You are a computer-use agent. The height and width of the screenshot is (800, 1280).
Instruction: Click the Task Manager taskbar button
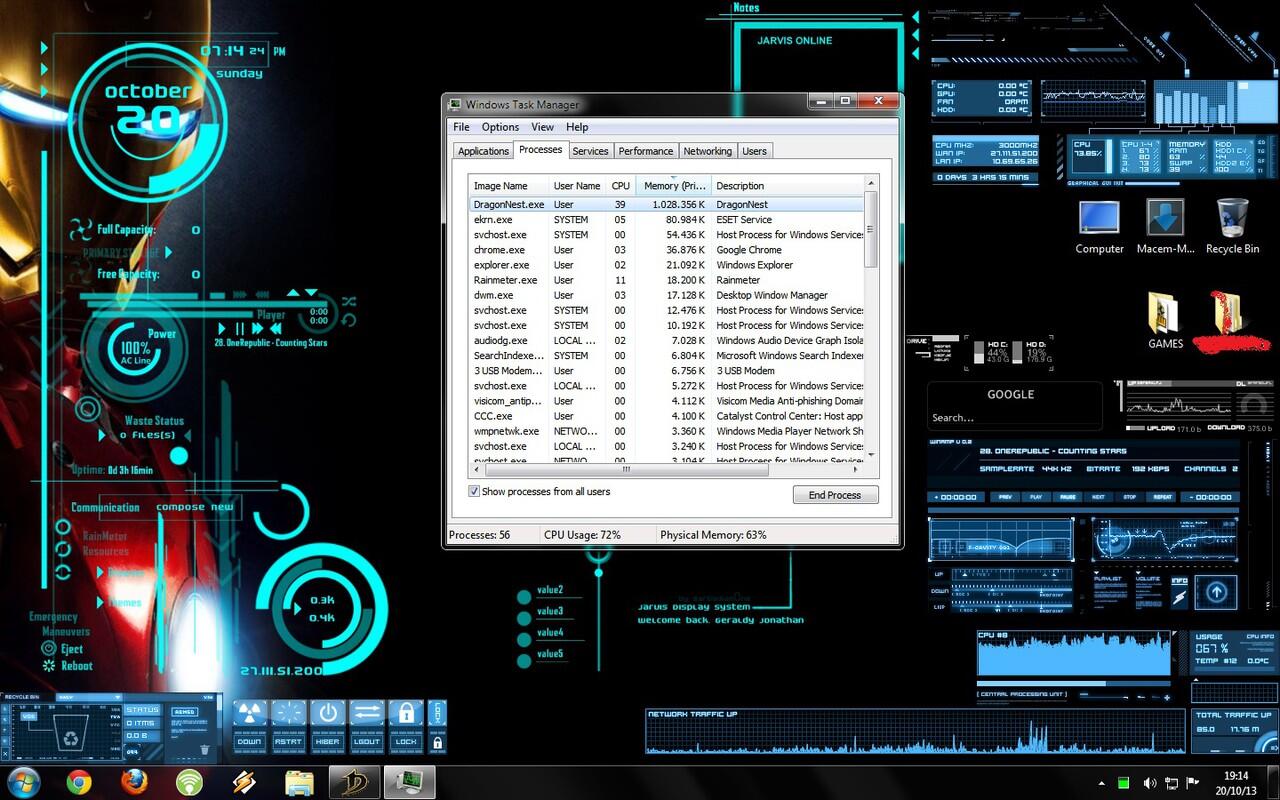click(409, 781)
